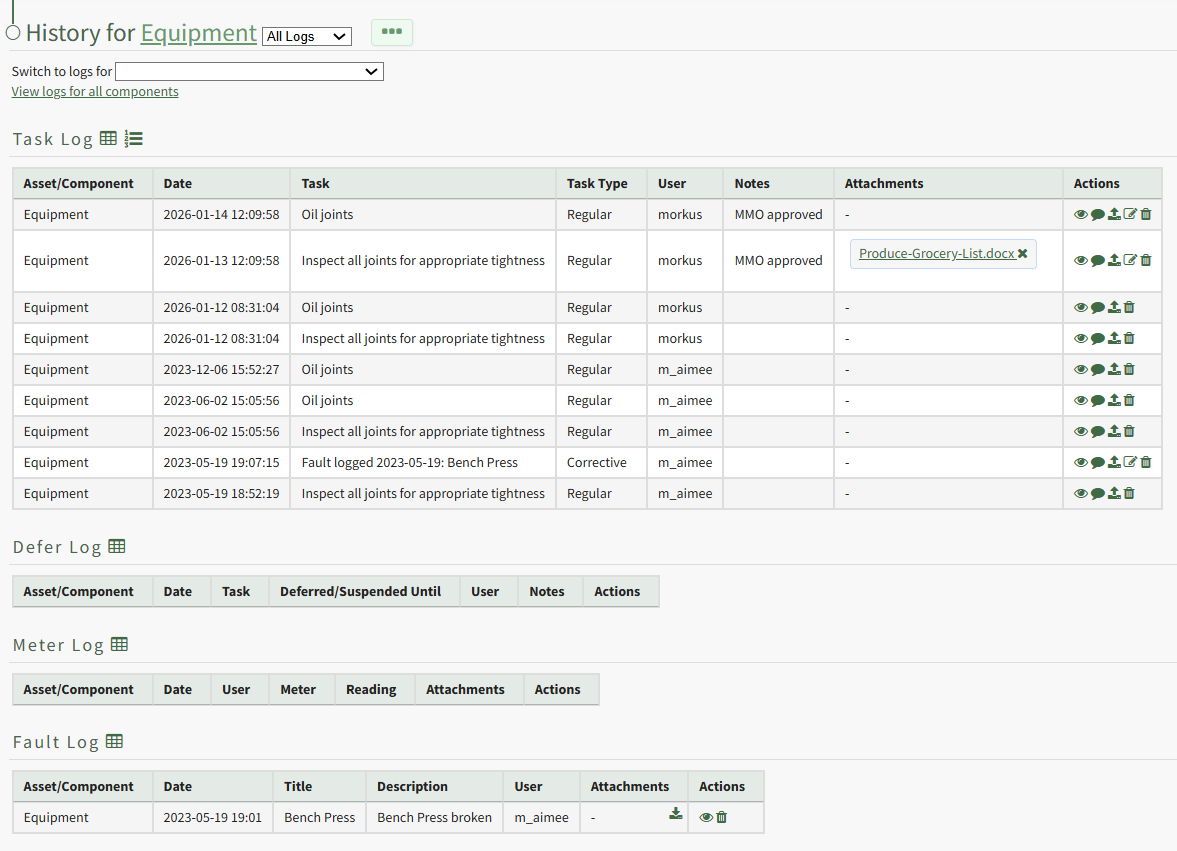View details of 2026-01-14 Oil joints task
The height and width of the screenshot is (851, 1177).
(x=1081, y=214)
